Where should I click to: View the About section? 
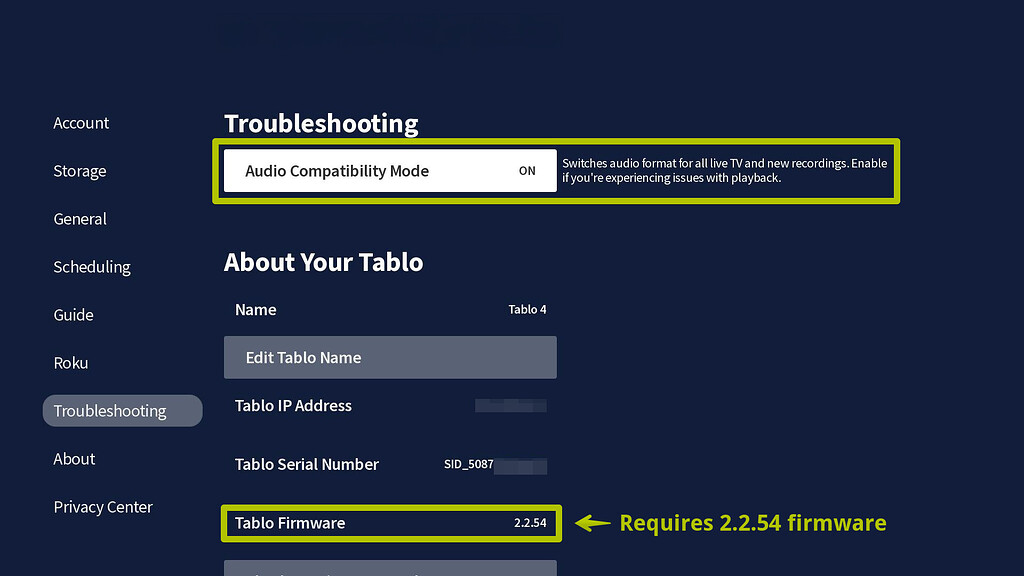[74, 459]
